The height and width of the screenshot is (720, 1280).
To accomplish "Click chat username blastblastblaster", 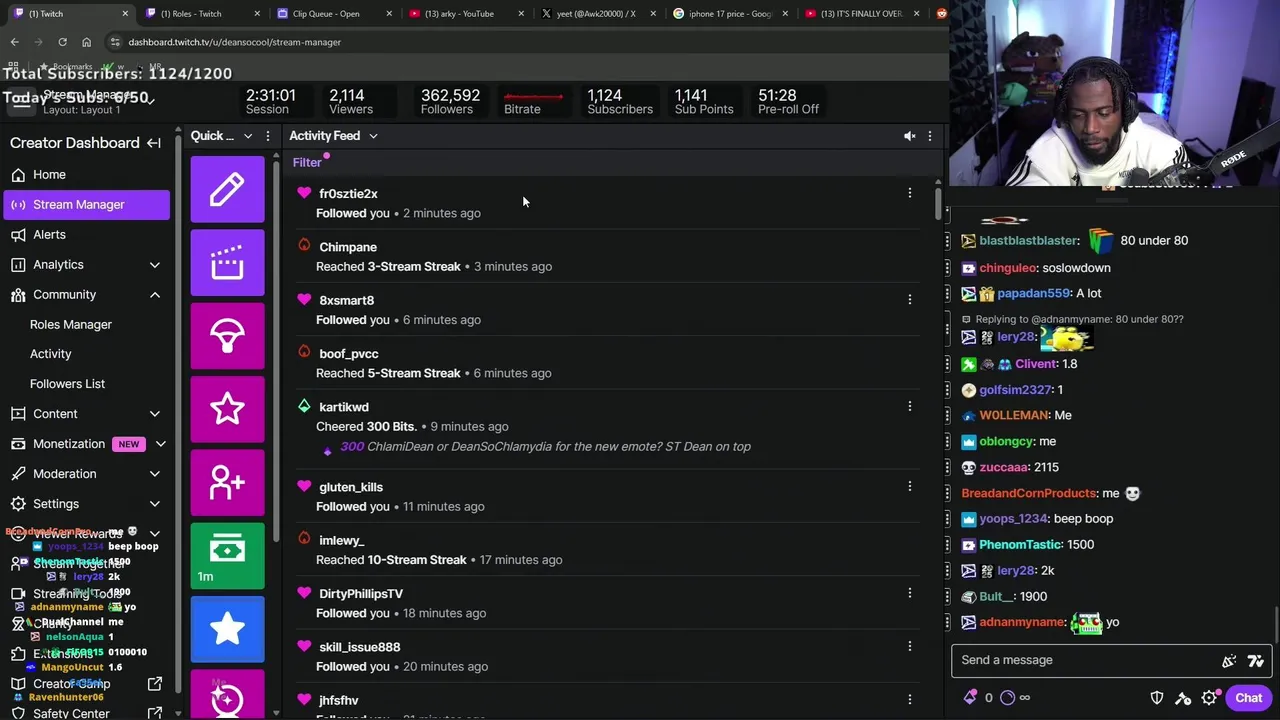I will pos(1029,241).
